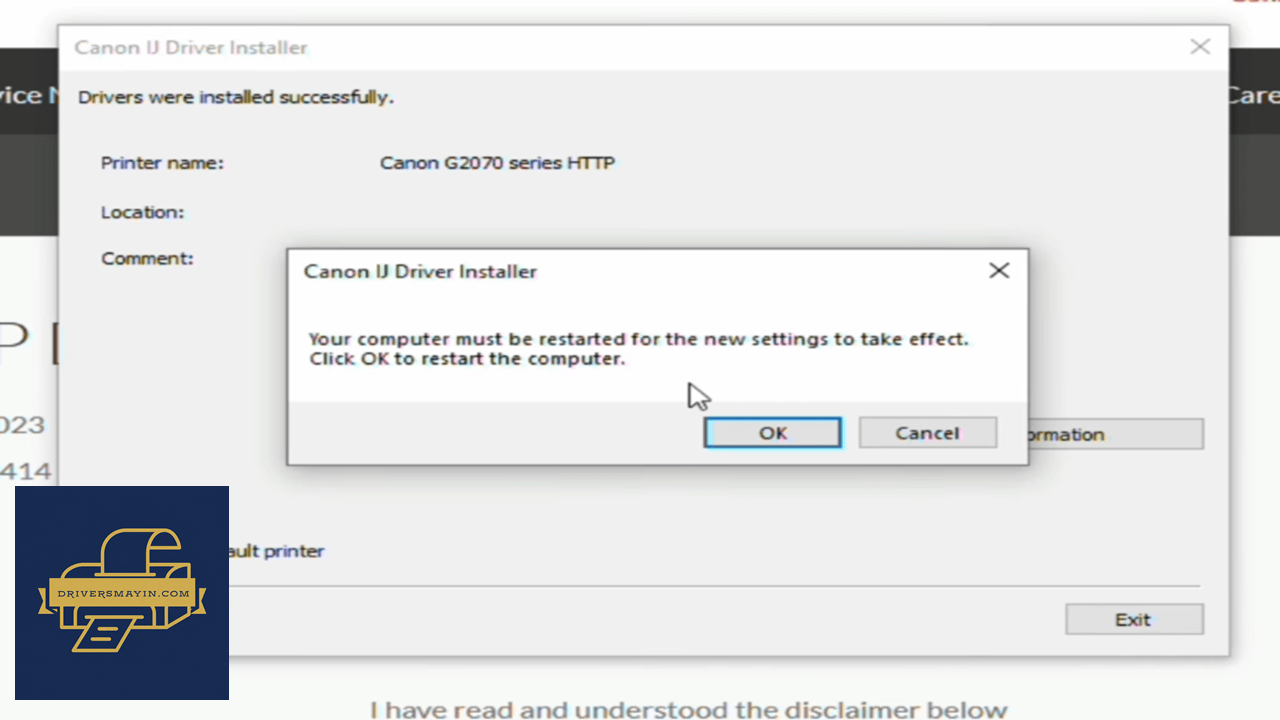The height and width of the screenshot is (720, 1280).
Task: Select the "Location:" label
Action: (142, 212)
